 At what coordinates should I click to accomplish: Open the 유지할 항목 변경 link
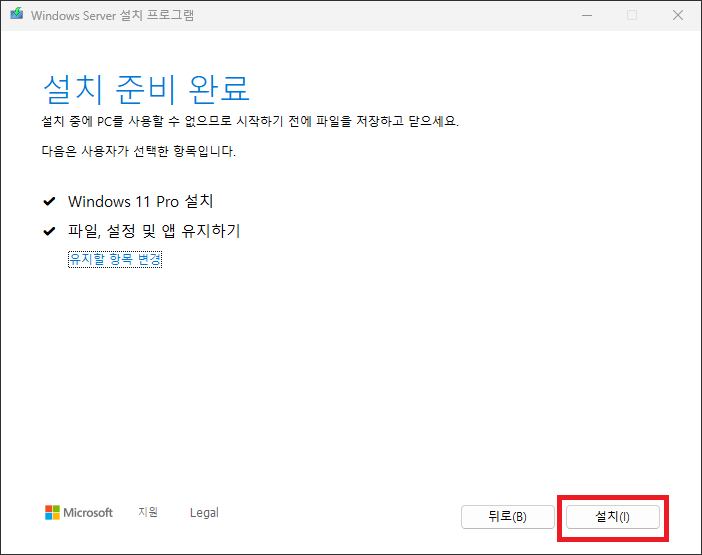(x=115, y=259)
